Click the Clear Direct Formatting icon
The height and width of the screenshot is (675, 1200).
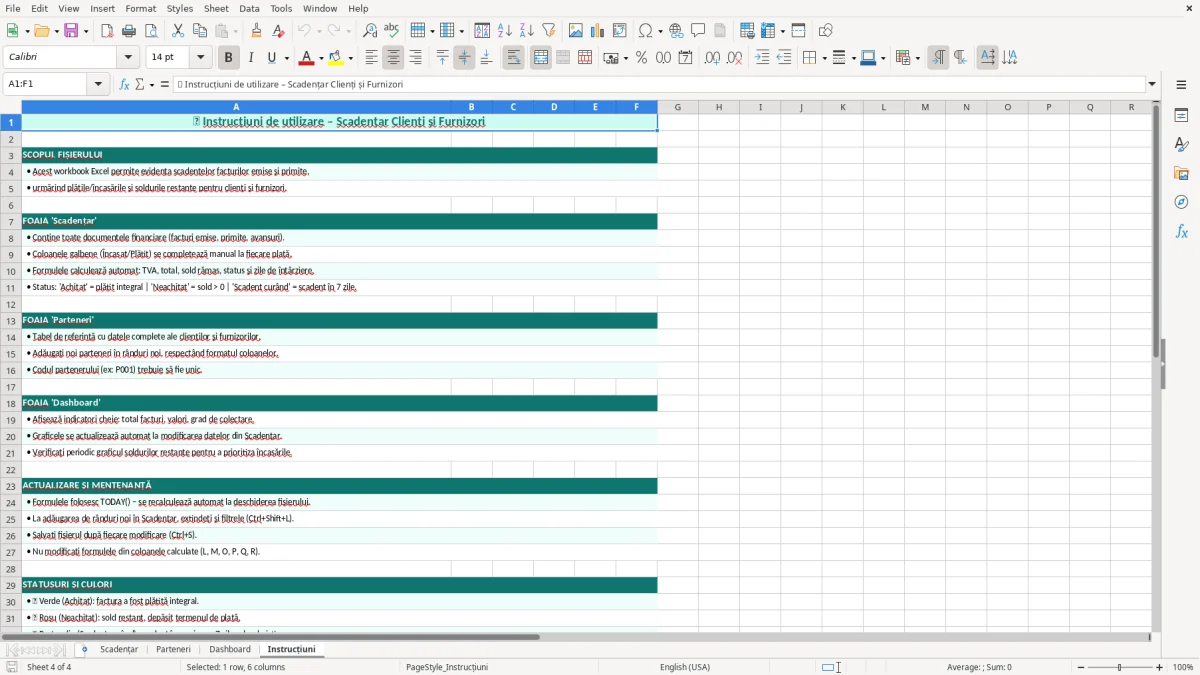point(279,31)
